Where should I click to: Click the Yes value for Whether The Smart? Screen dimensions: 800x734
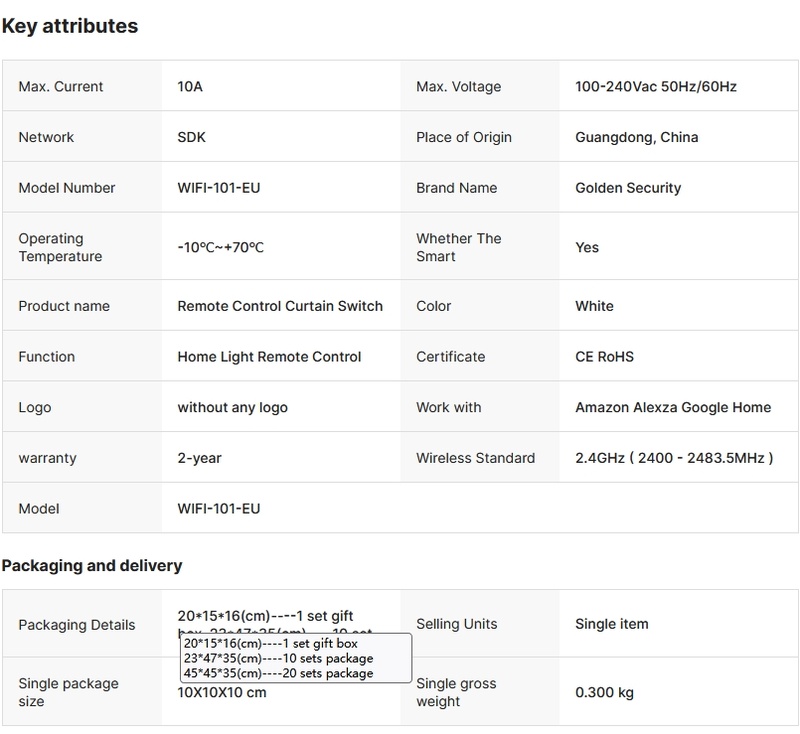(587, 247)
